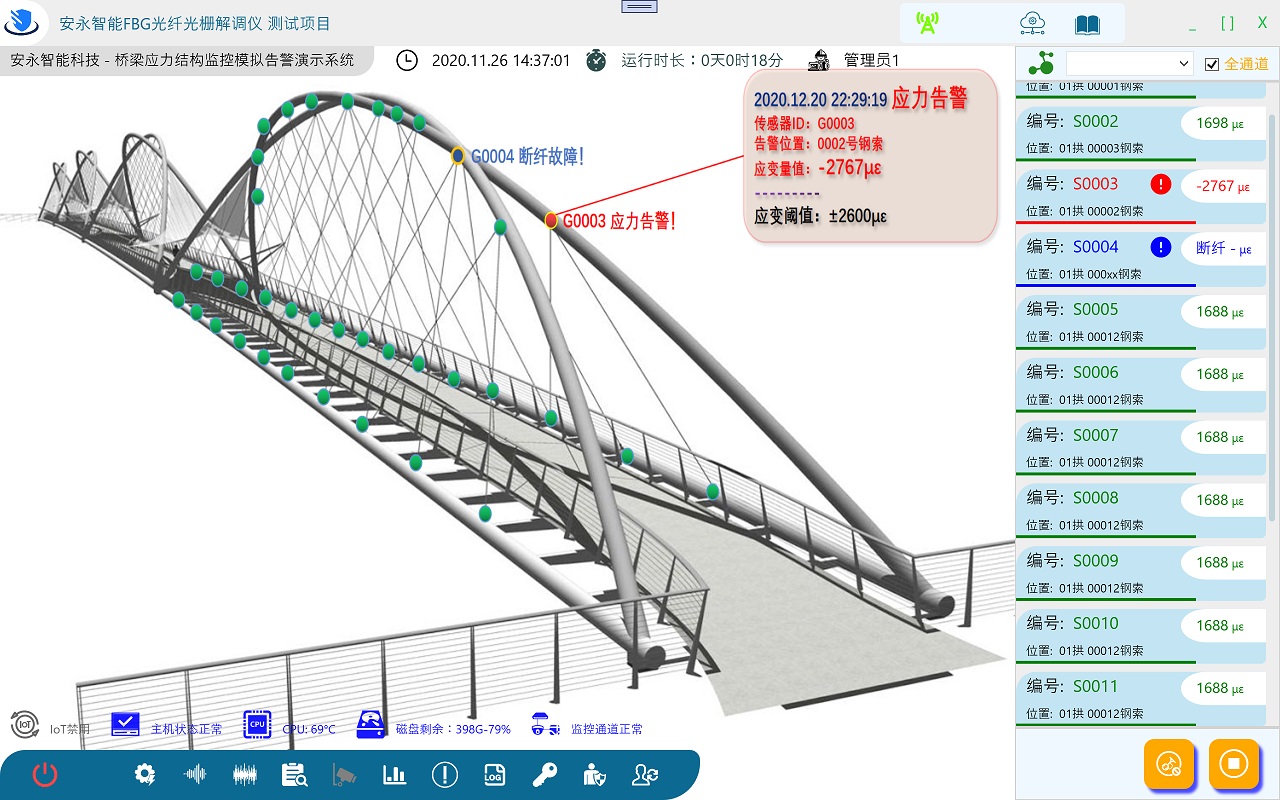
Task: Click the G0003 red alarm marker on bridge
Action: [x=551, y=220]
